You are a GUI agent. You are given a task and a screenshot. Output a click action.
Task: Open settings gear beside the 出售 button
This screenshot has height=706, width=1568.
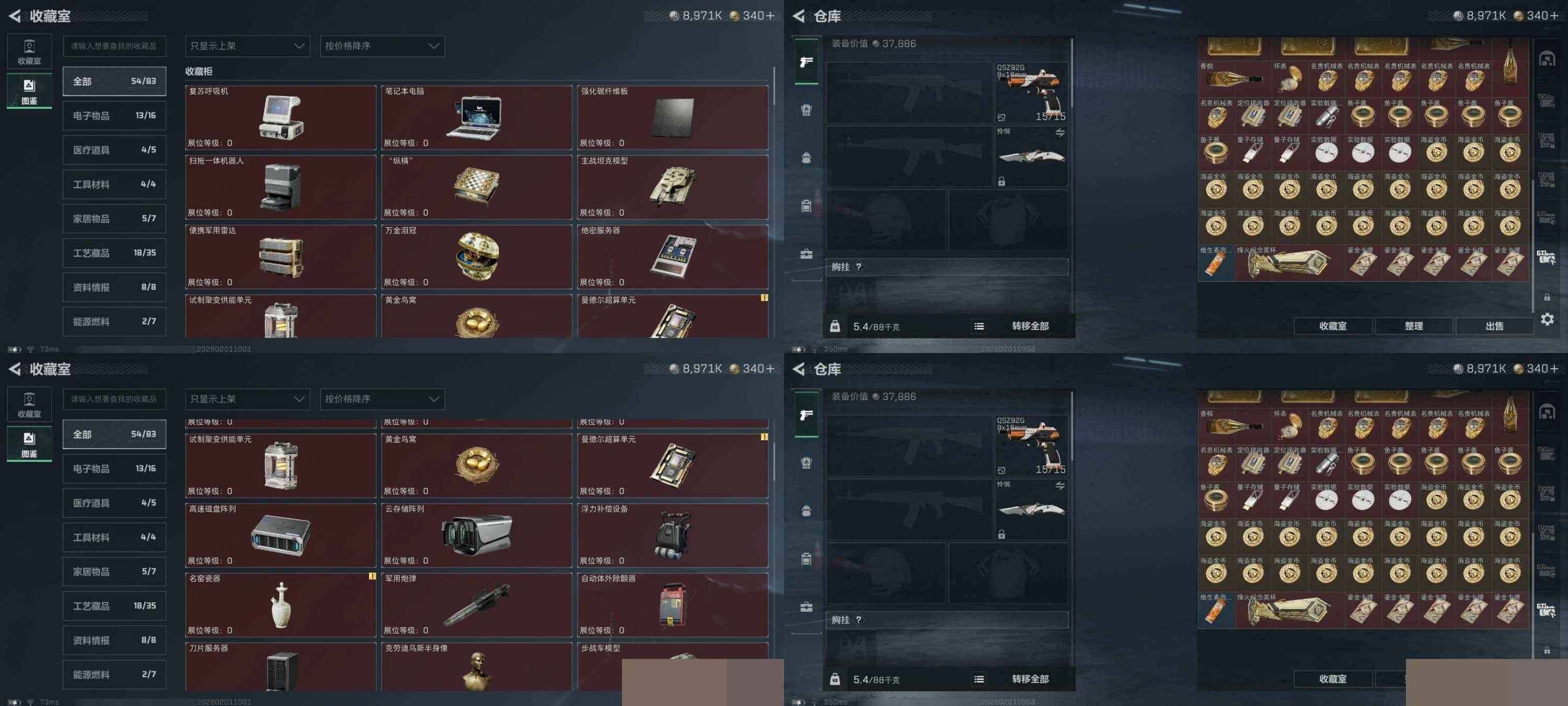(x=1547, y=319)
